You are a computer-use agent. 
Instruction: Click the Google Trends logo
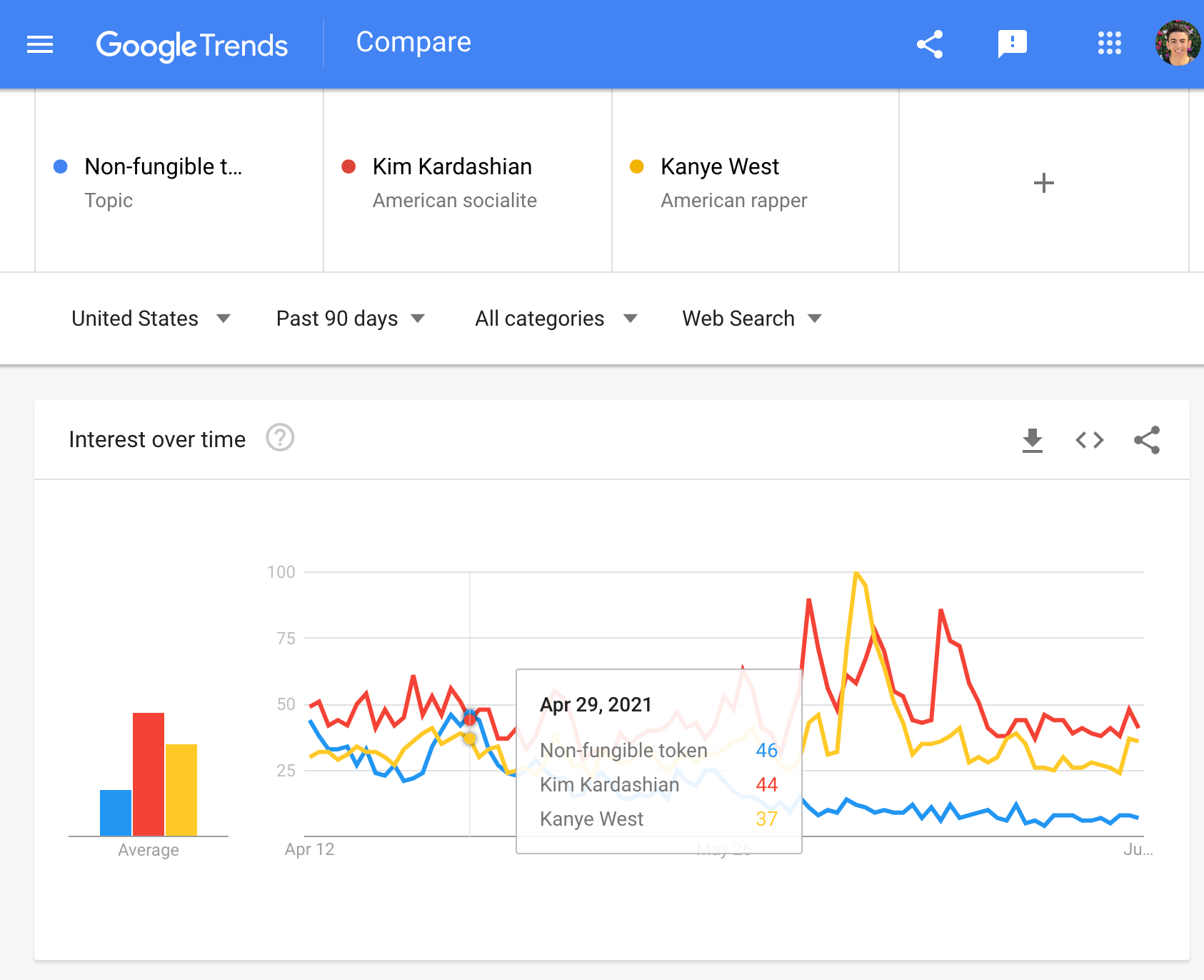pos(191,45)
